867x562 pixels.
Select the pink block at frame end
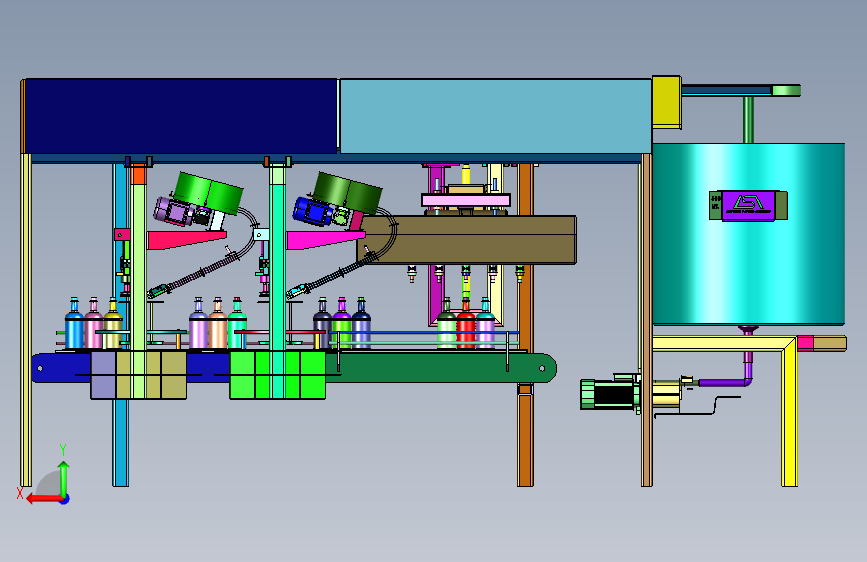coord(805,344)
